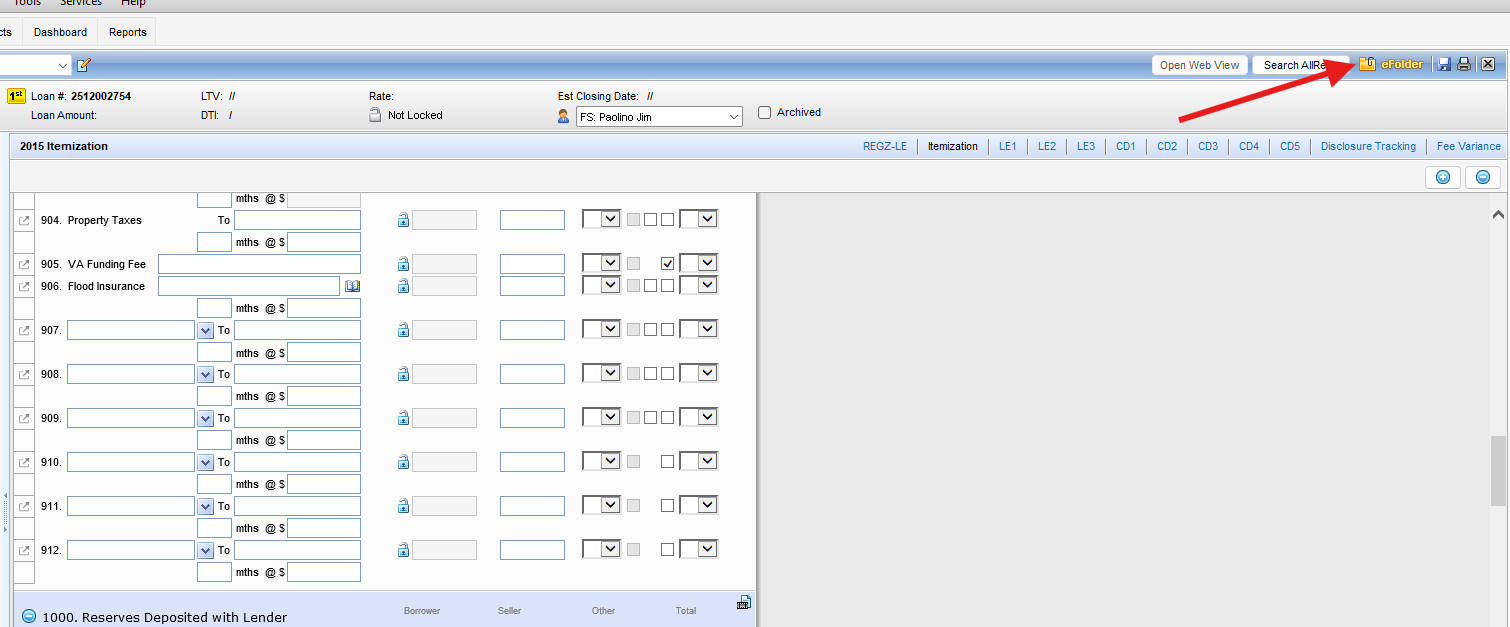Open the Fee Variance link
The image size is (1510, 627).
(x=1469, y=146)
